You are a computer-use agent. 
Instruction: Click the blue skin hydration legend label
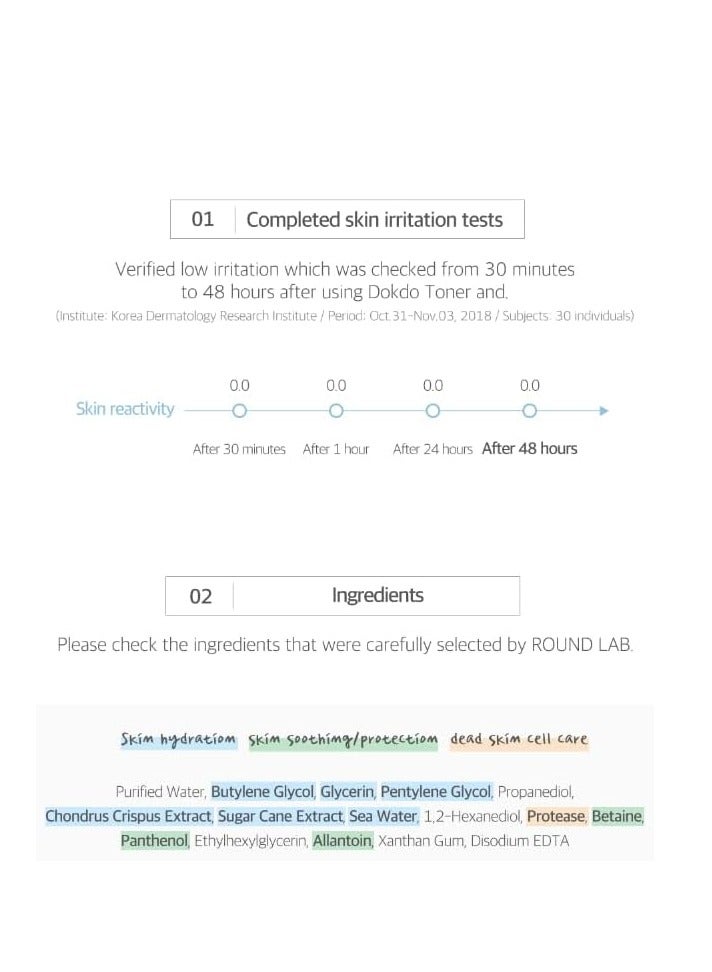click(178, 740)
